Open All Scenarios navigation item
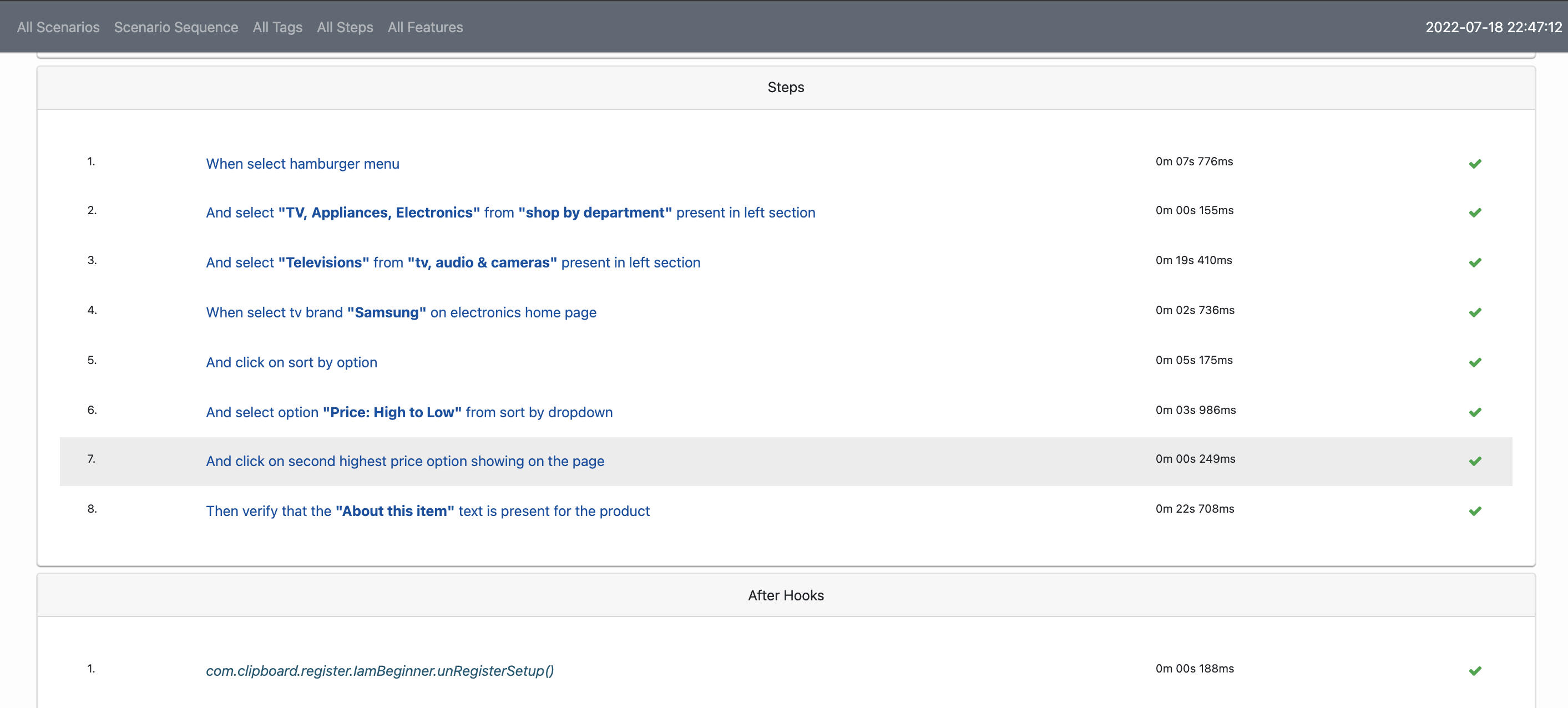 pyautogui.click(x=58, y=27)
